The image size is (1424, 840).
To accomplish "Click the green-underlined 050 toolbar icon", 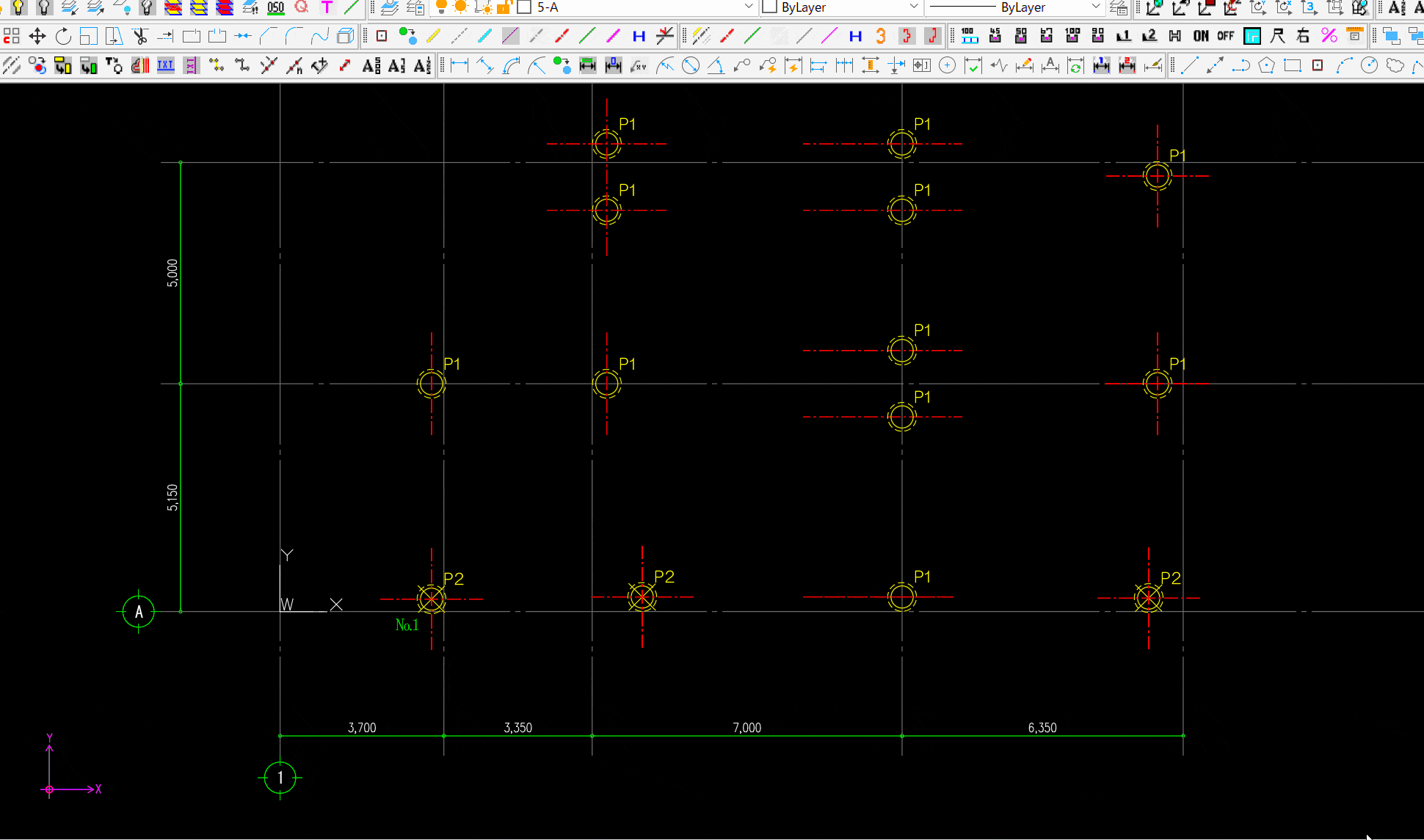I will tap(275, 7).
